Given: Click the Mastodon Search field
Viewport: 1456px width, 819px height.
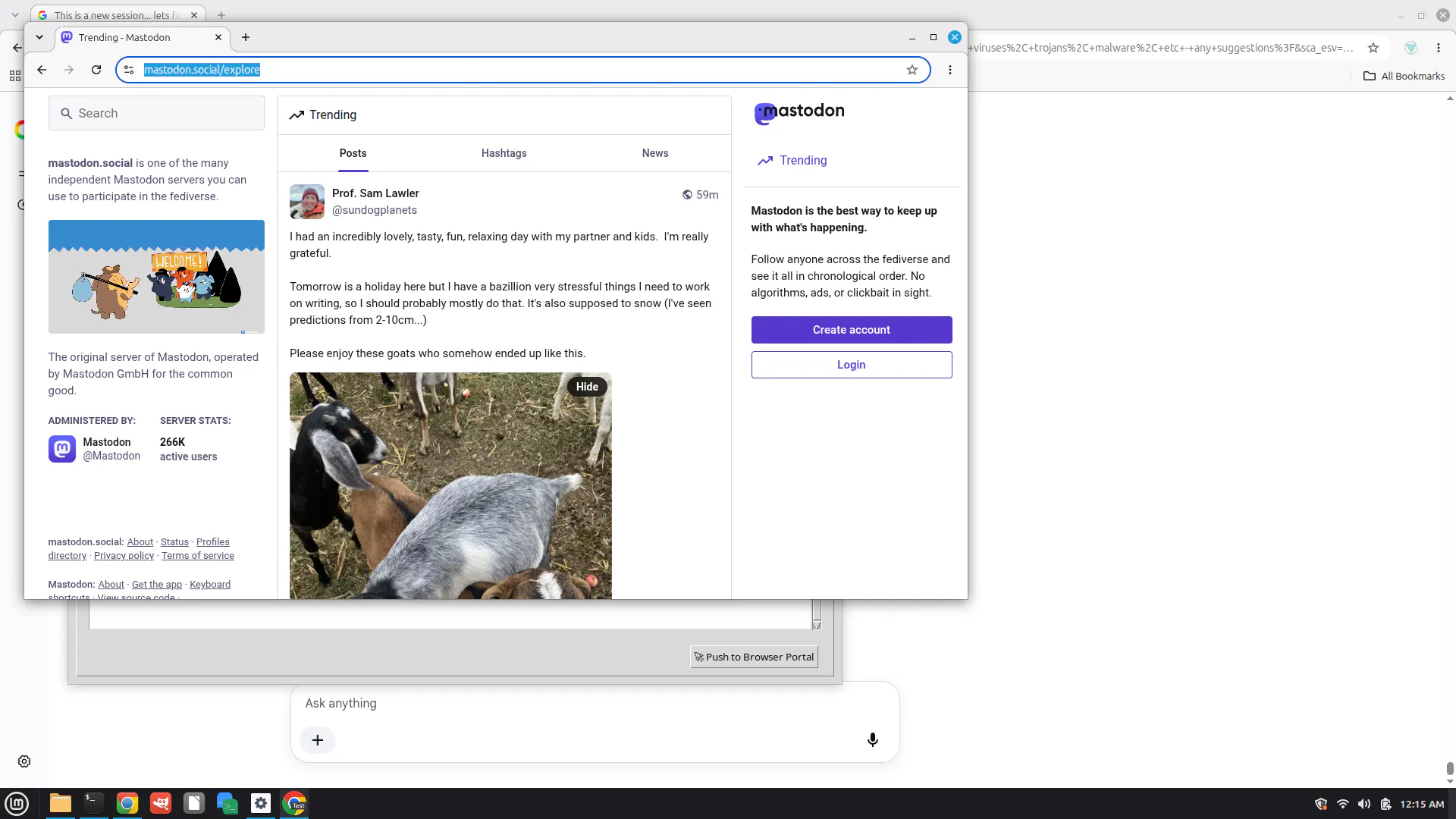Looking at the screenshot, I should point(156,113).
